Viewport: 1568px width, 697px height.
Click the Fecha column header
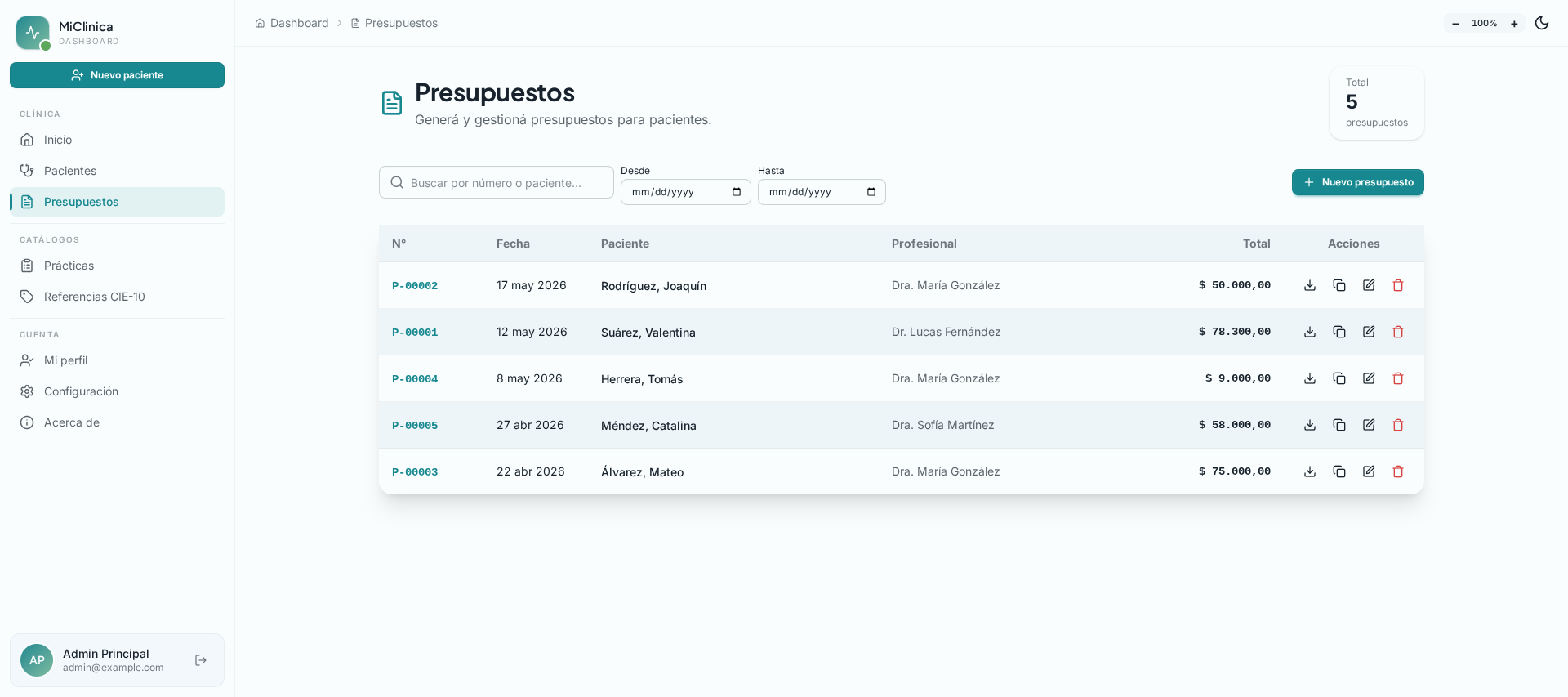(513, 244)
